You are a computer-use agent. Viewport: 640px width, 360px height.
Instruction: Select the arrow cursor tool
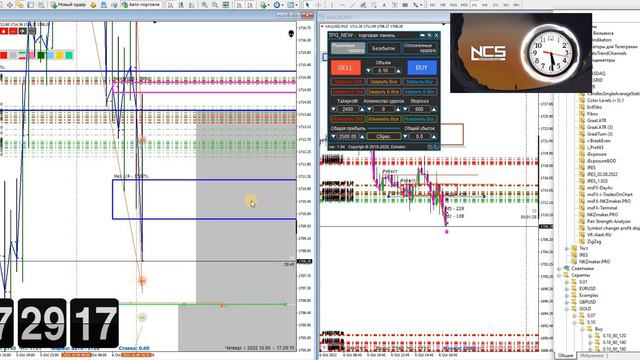(x=307, y=5)
